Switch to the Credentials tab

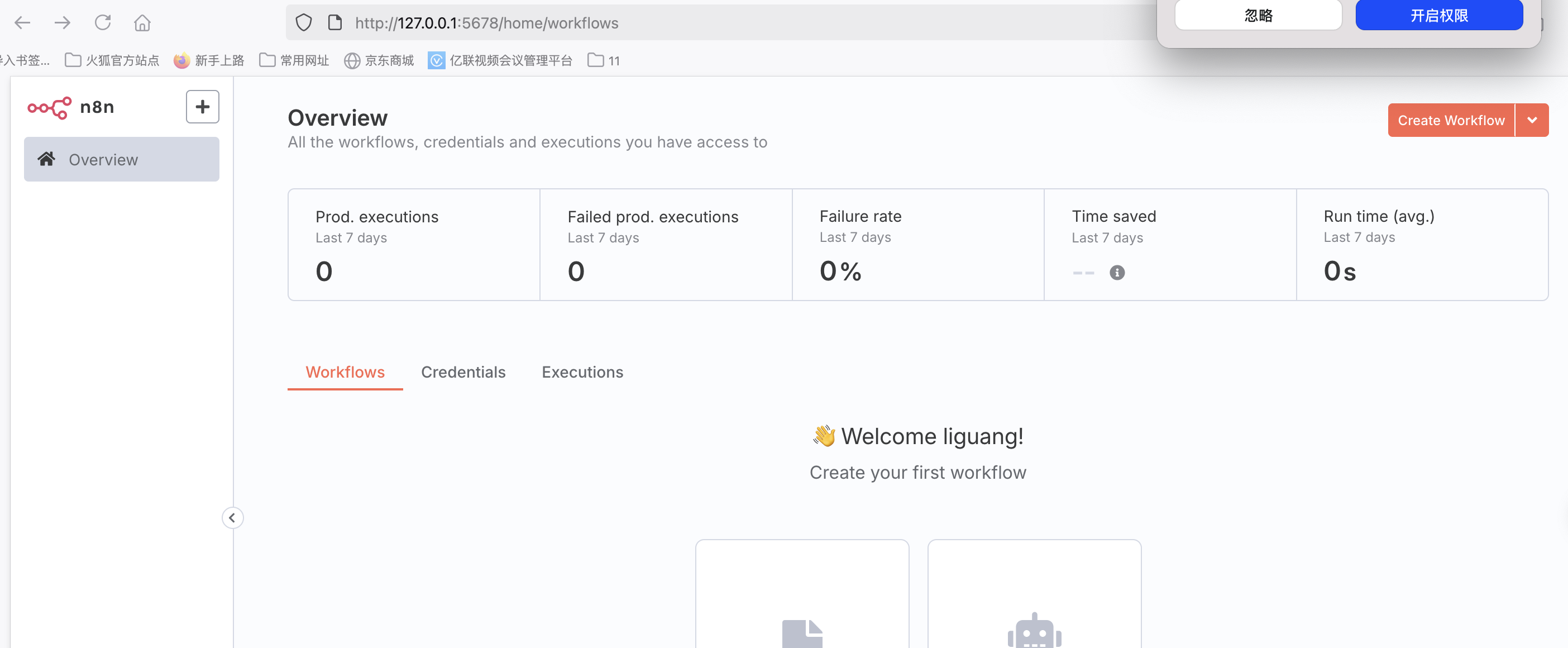(463, 371)
